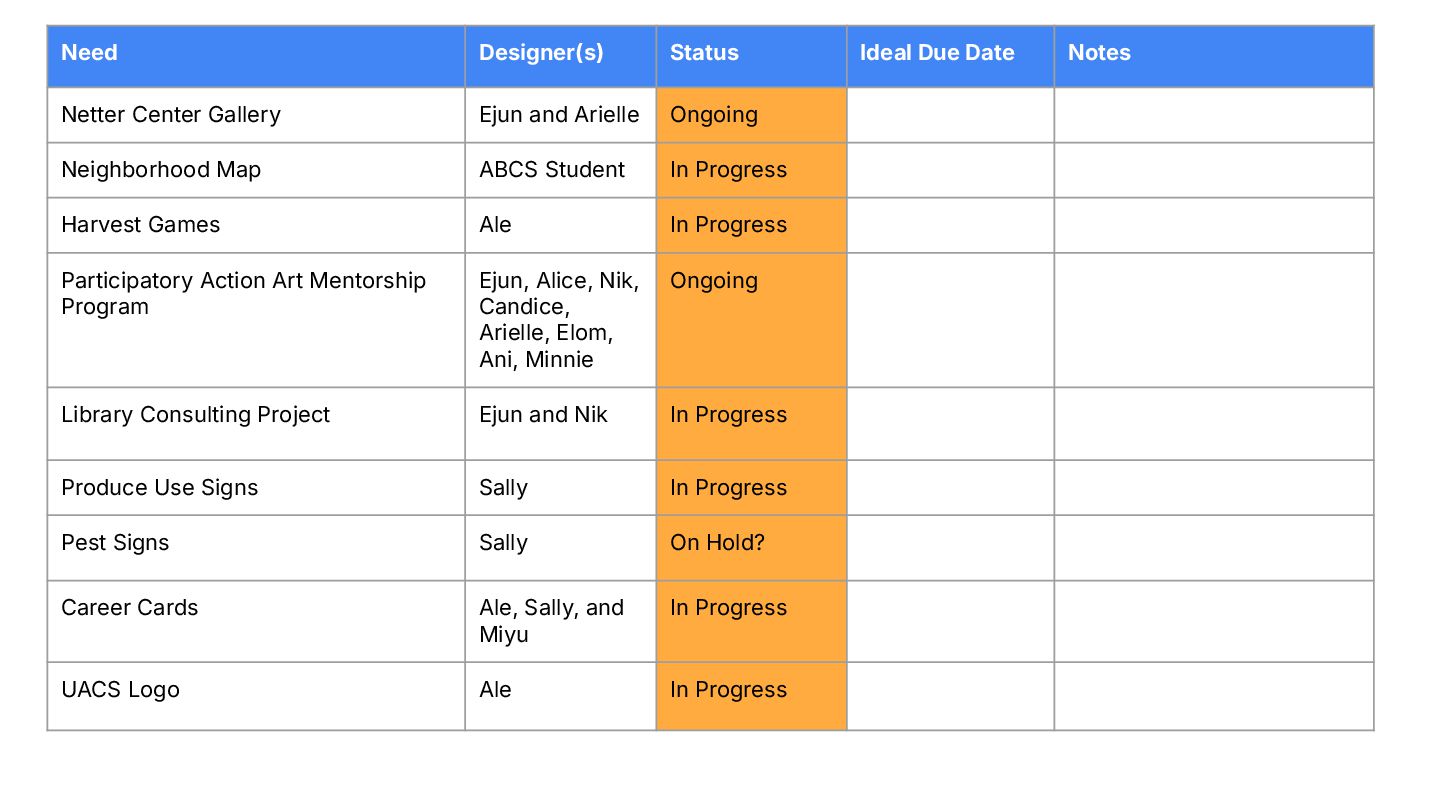Click the Designer(s) column header
This screenshot has height=810, width=1440.
541,54
